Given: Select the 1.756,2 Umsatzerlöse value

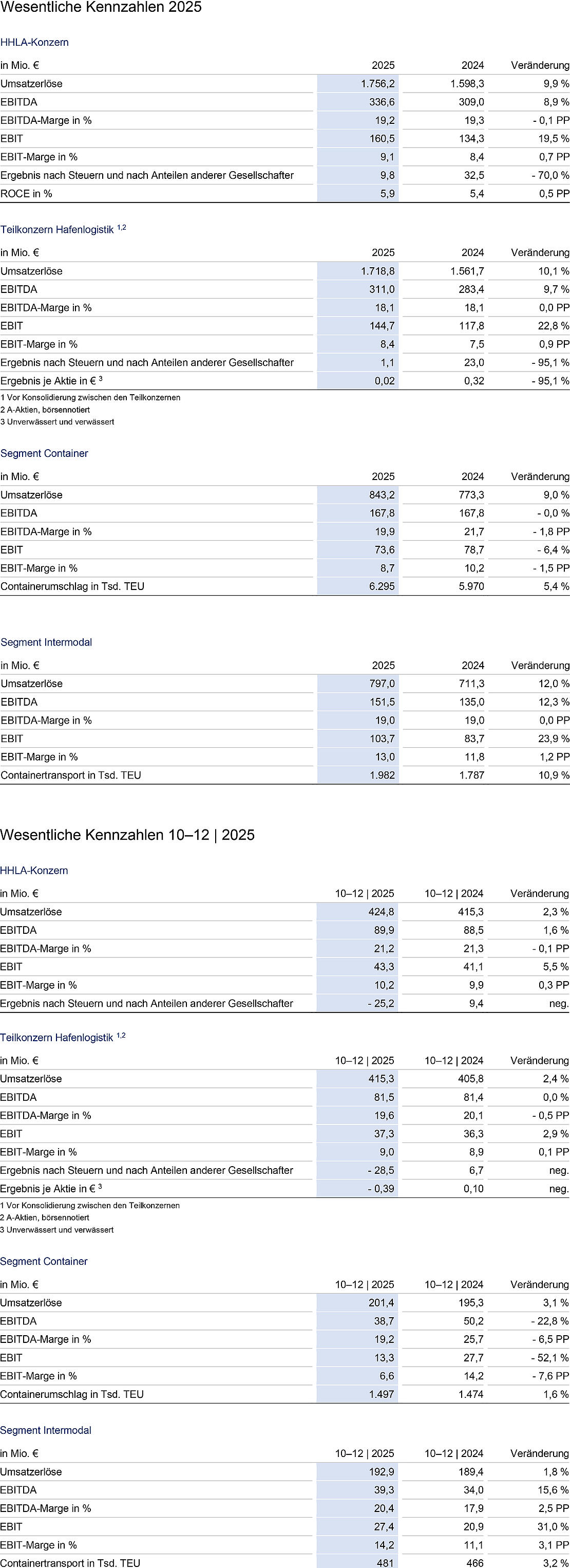Looking at the screenshot, I should [377, 84].
